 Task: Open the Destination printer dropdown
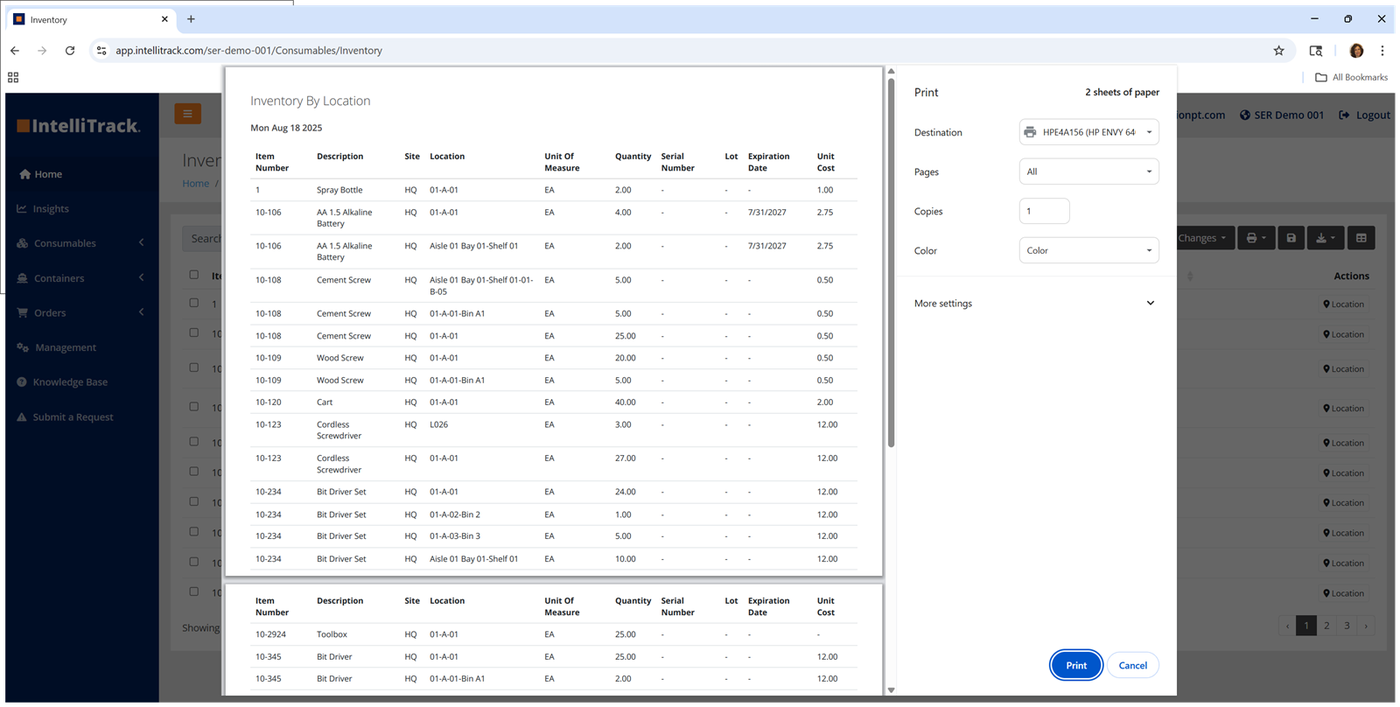pyautogui.click(x=1089, y=132)
